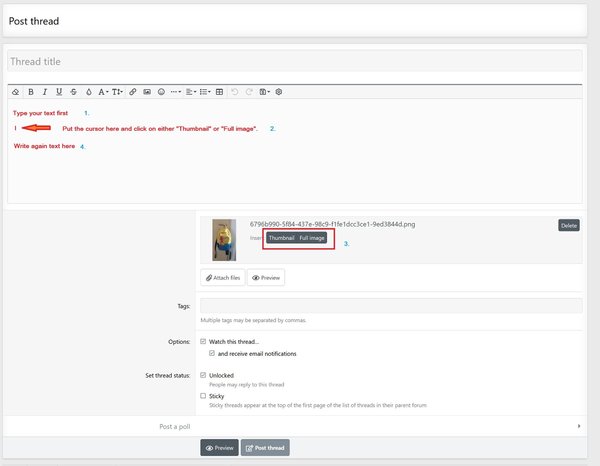Apply strikethrough formatting
Image resolution: width=600 pixels, height=466 pixels.
coord(73,91)
